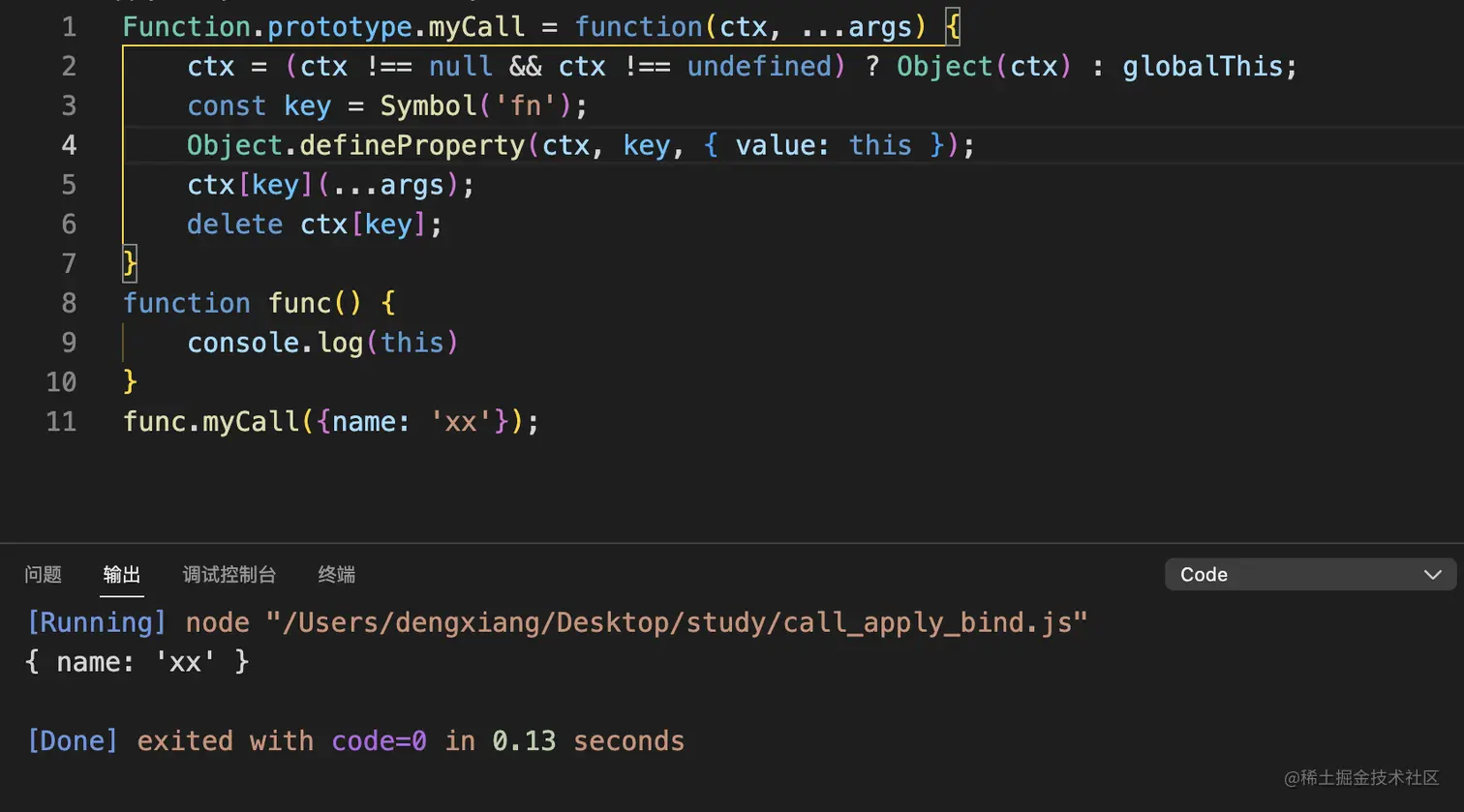Viewport: 1464px width, 812px height.
Task: Place cursor on the 'func.myCall({name: 'xx'});' line
Action: [x=331, y=422]
